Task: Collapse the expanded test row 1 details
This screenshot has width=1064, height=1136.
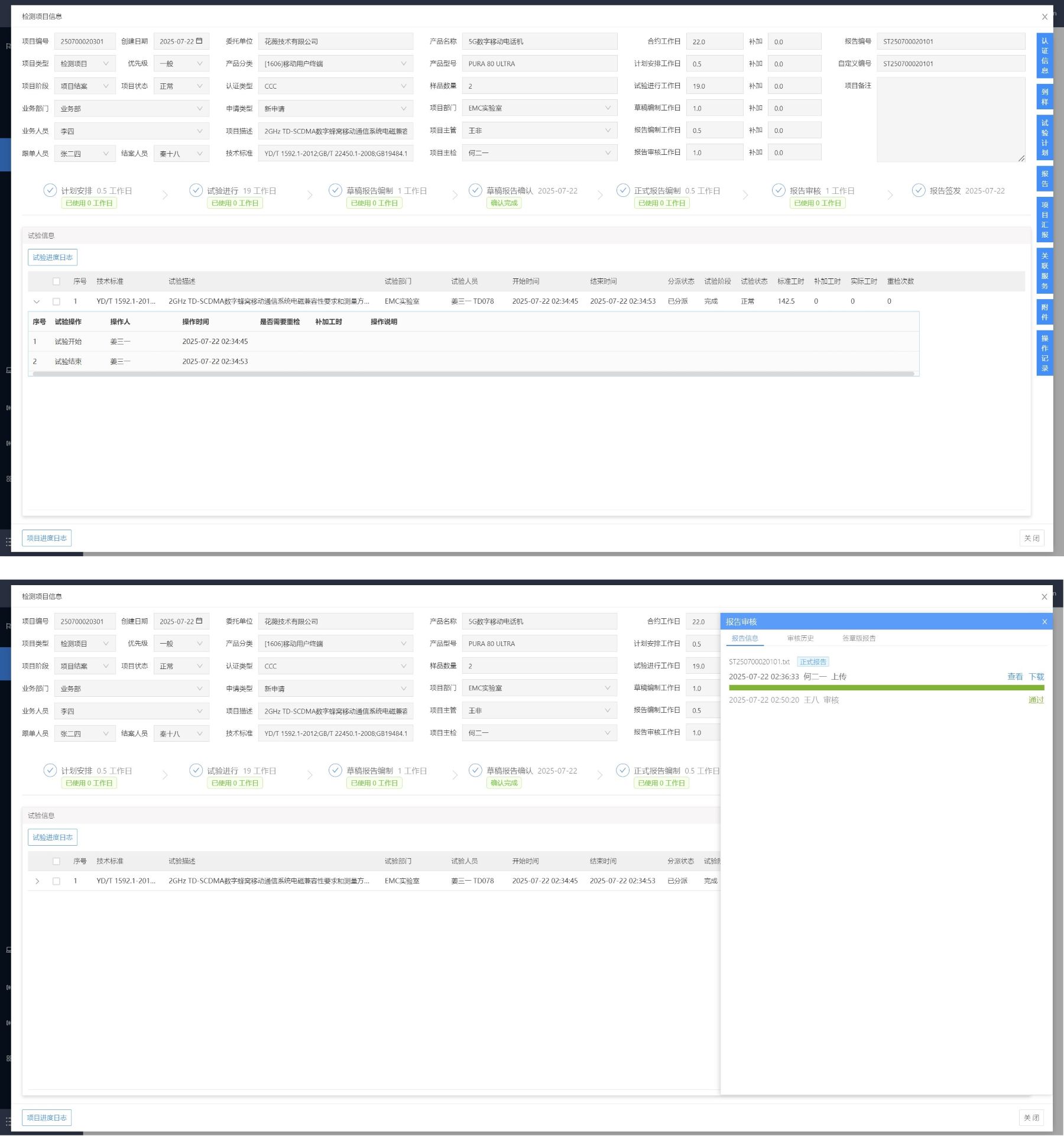Action: (x=37, y=301)
